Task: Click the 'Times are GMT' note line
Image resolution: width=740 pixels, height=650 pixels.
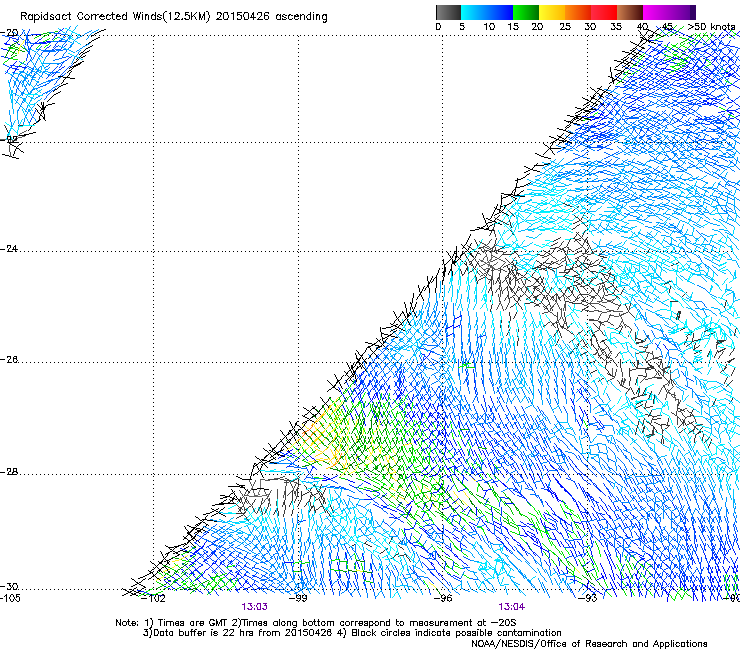Action: [315, 623]
